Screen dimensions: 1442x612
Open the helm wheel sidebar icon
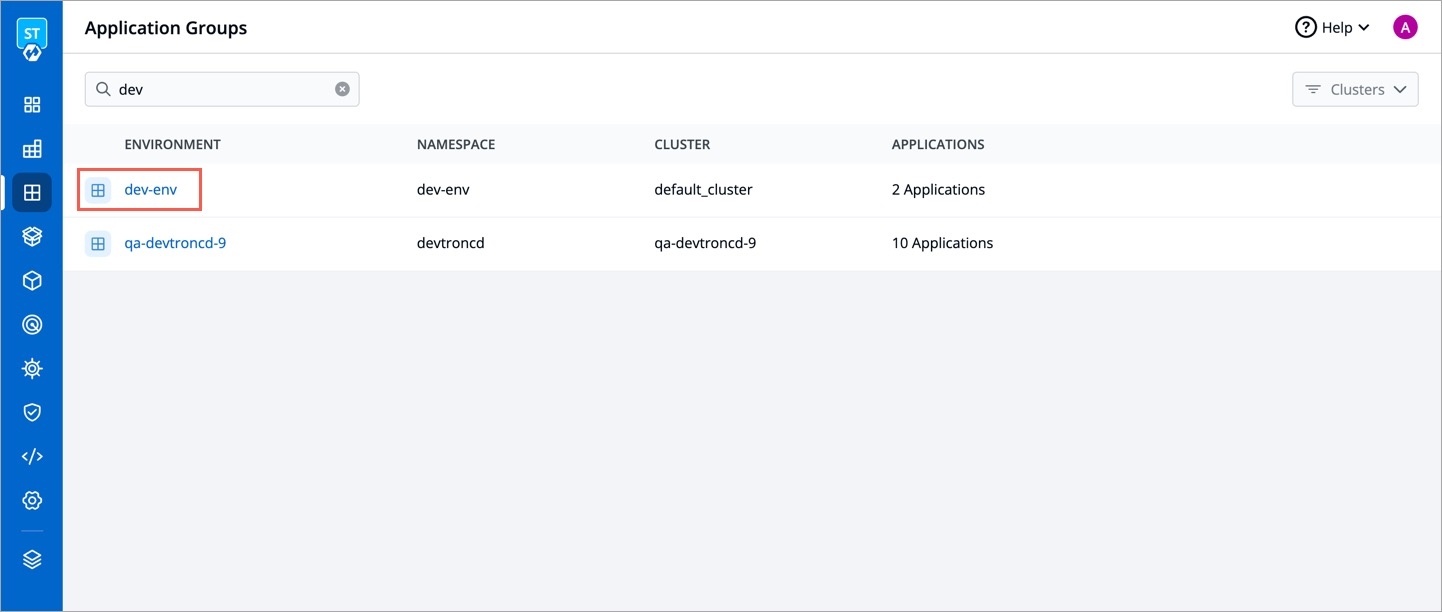(x=32, y=369)
